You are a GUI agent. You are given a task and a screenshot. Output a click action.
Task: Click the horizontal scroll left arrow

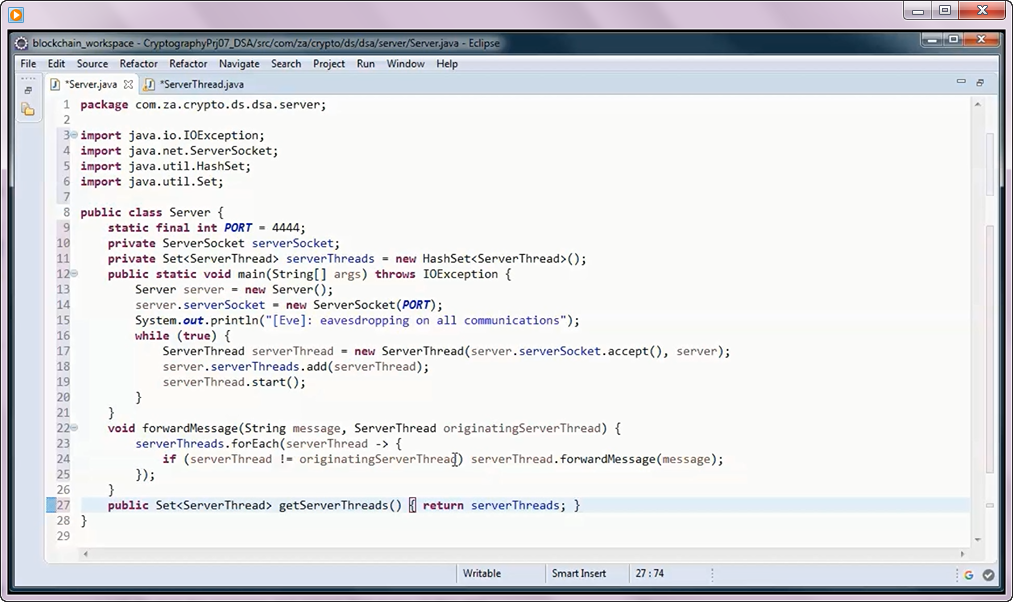[x=85, y=554]
